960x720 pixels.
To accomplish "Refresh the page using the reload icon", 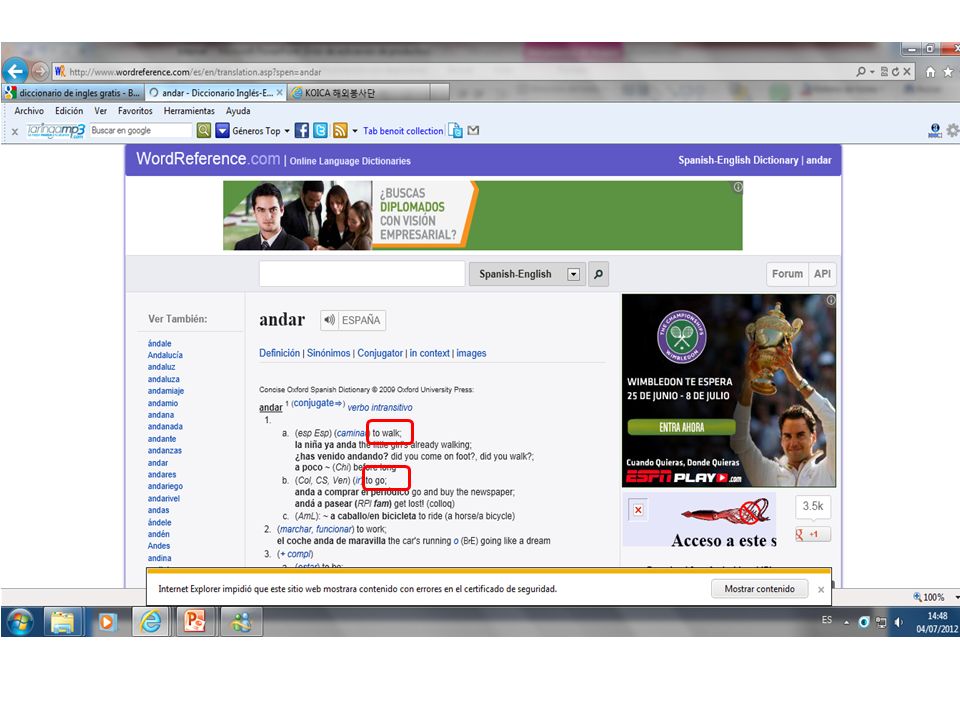I will pos(895,72).
